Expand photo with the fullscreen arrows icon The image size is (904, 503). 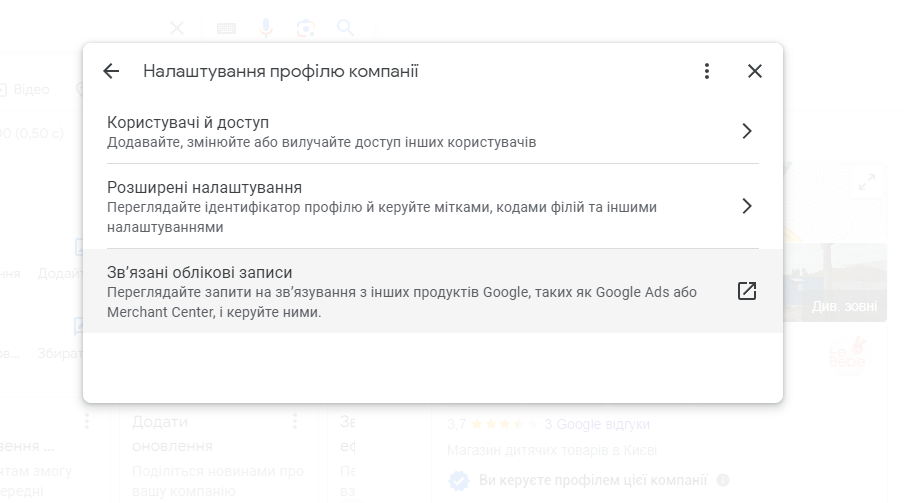(866, 182)
